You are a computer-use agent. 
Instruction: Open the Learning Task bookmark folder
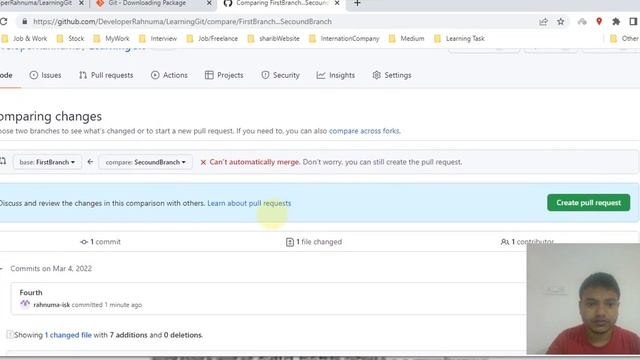point(459,39)
